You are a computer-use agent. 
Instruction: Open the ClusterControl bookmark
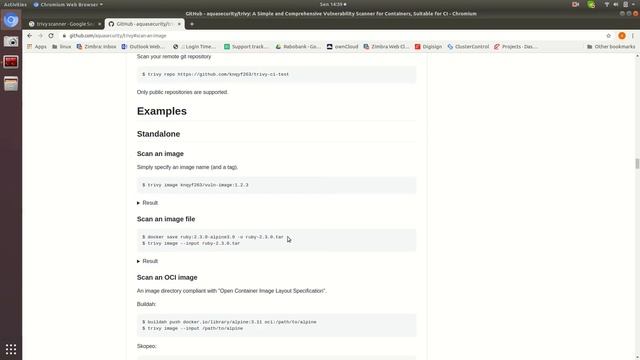click(x=468, y=47)
